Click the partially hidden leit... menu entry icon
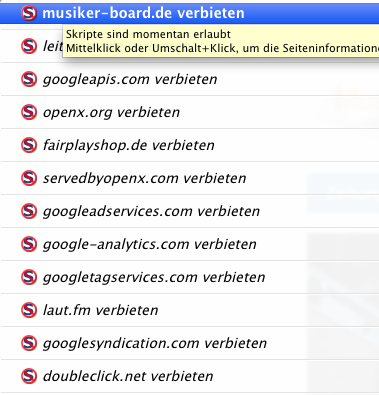The image size is (379, 395). point(29,46)
